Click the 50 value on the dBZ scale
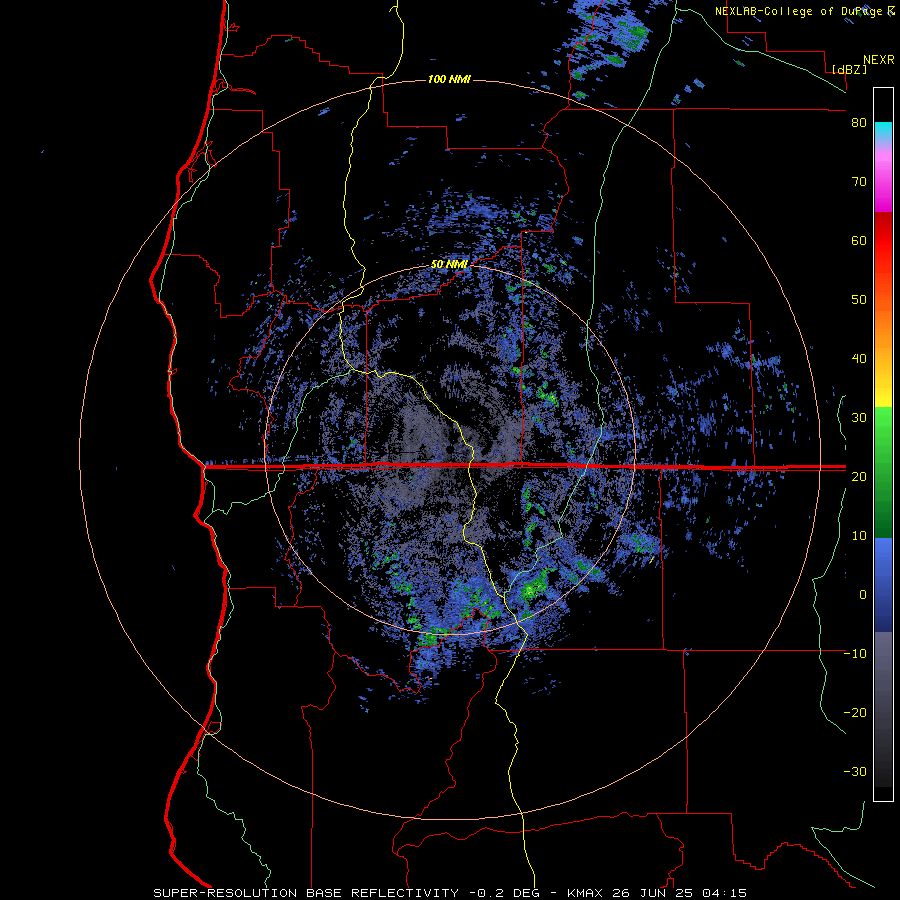900x900 pixels. (859, 300)
